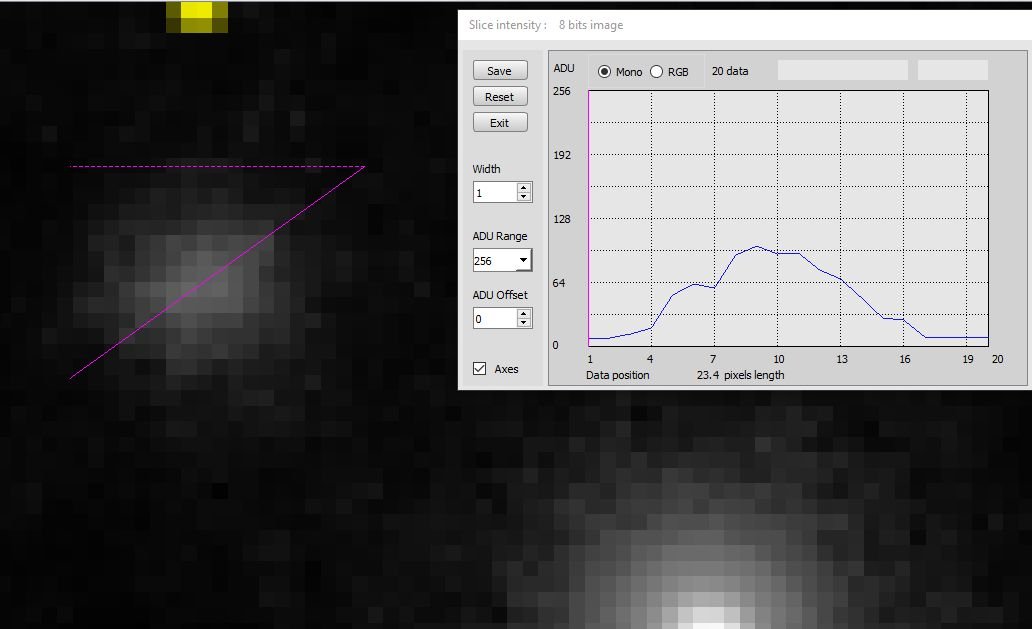Click inside the Width value field
Screen dimensions: 1032x629
point(494,192)
